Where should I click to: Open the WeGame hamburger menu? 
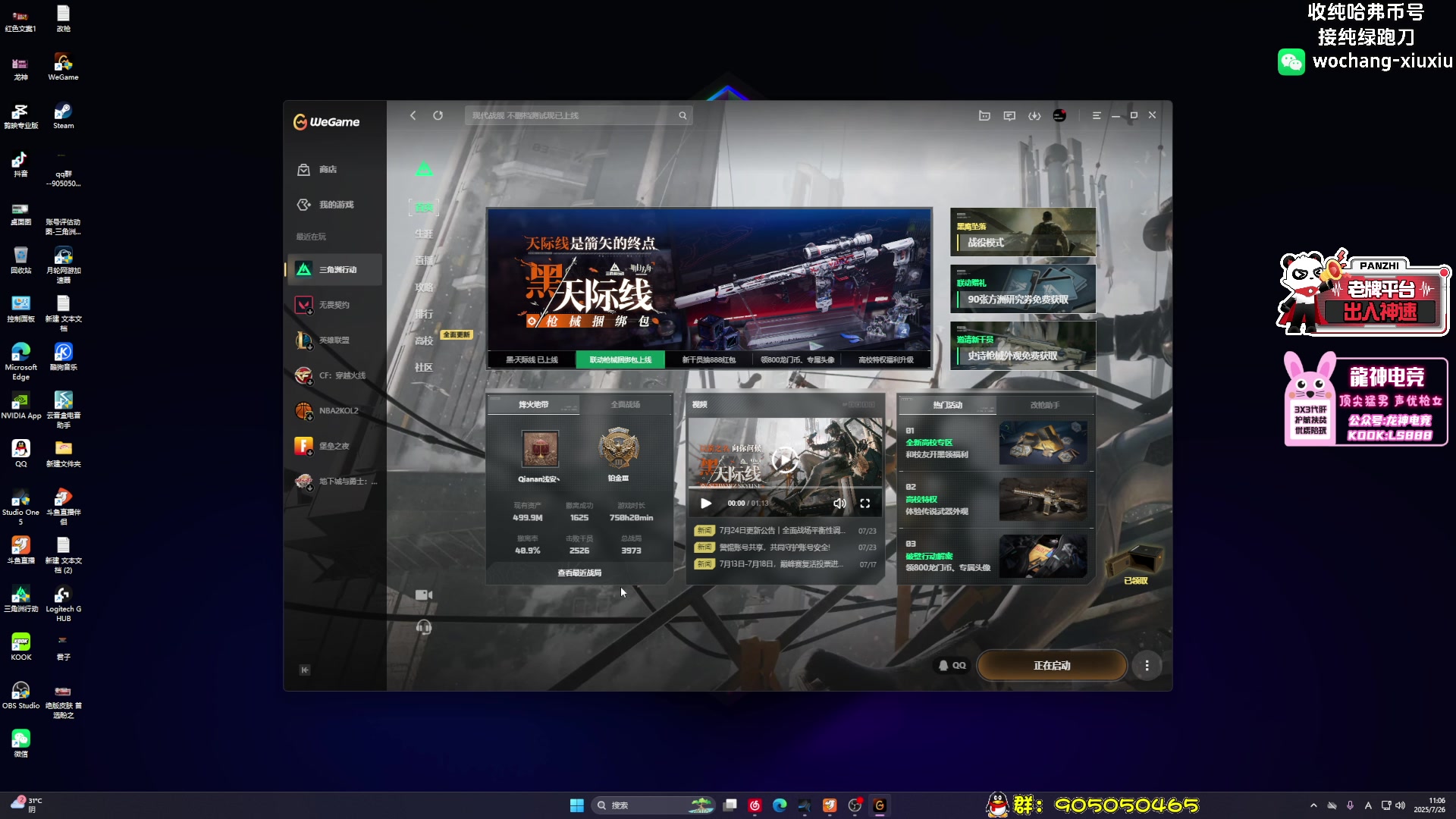click(1097, 115)
